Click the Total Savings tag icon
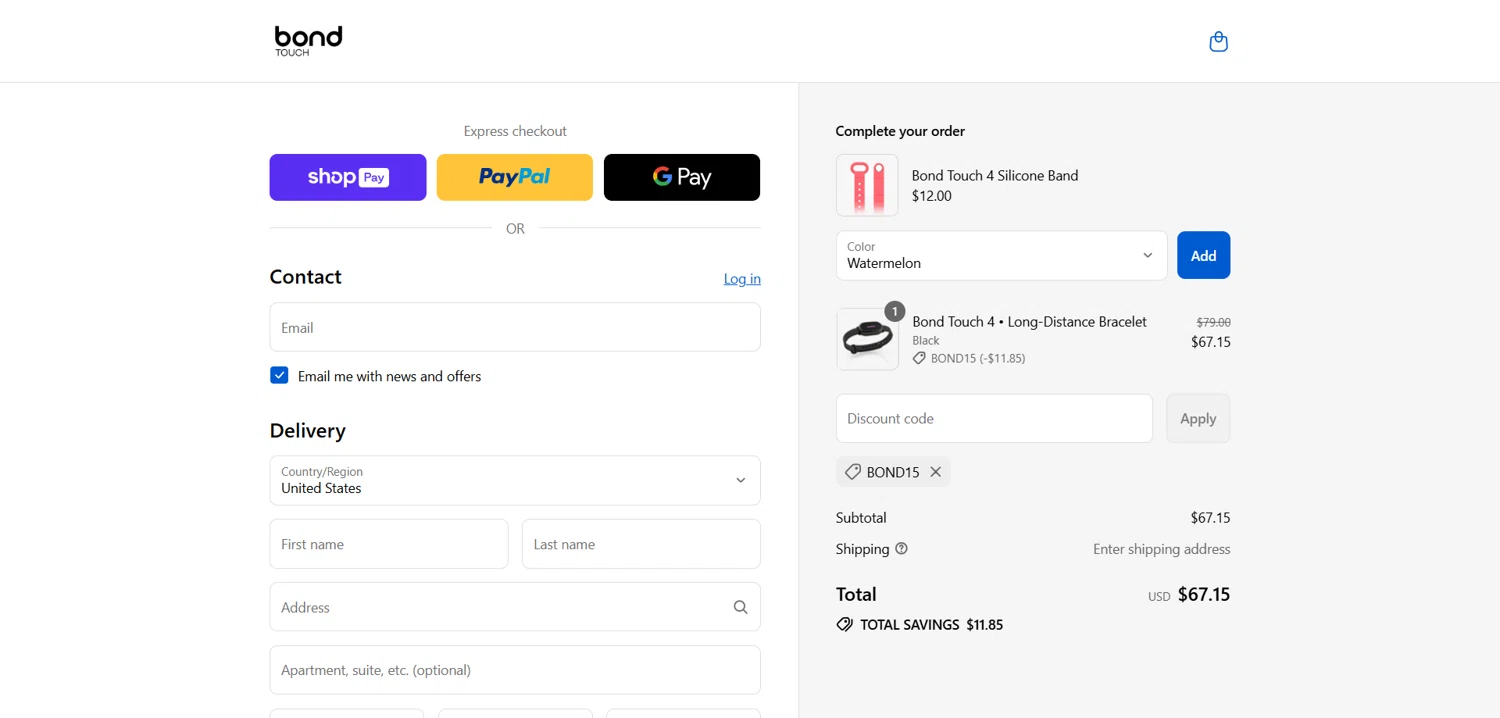The image size is (1500, 718). click(845, 624)
